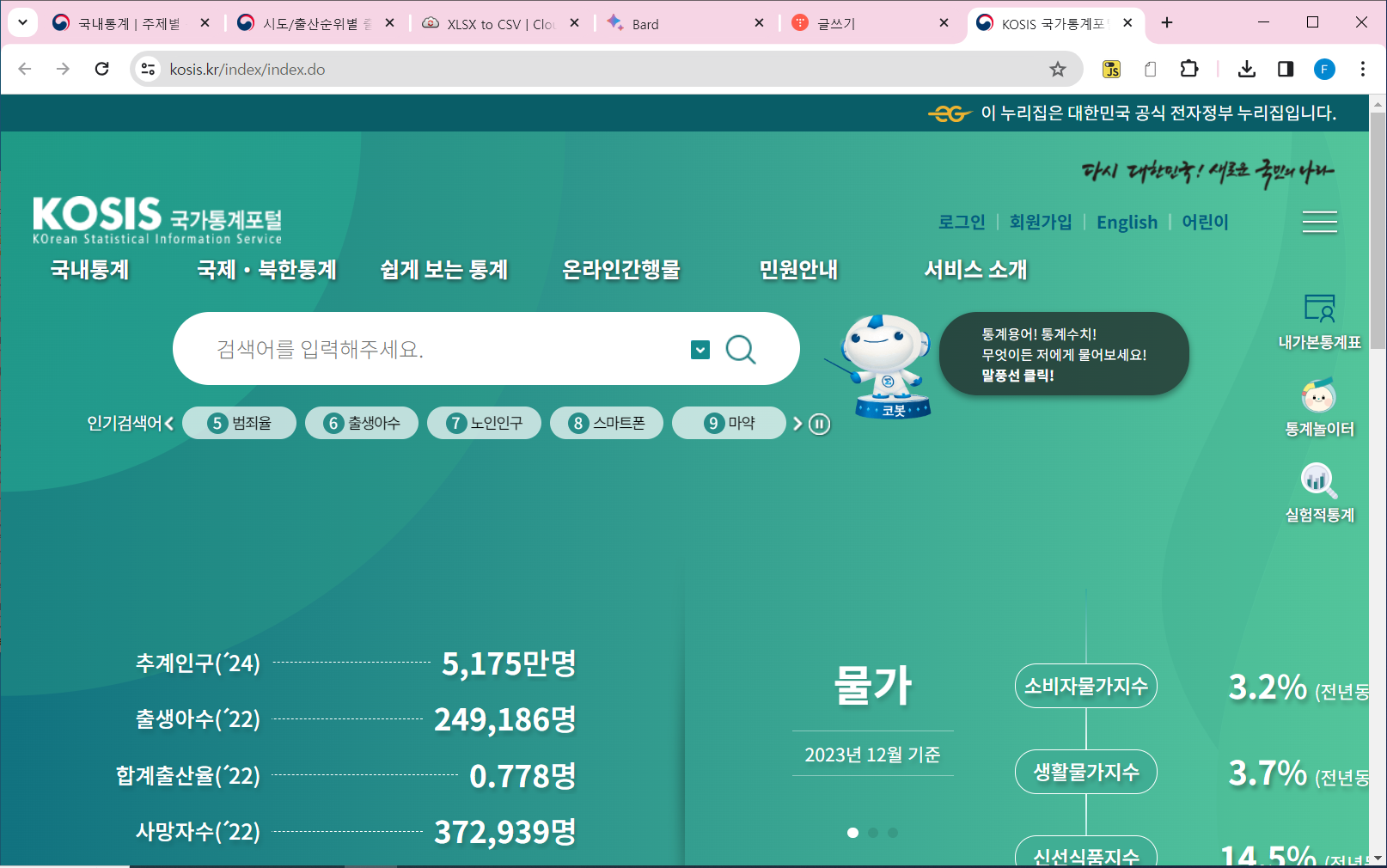Switch to English site link
The width and height of the screenshot is (1387, 868).
click(x=1127, y=222)
